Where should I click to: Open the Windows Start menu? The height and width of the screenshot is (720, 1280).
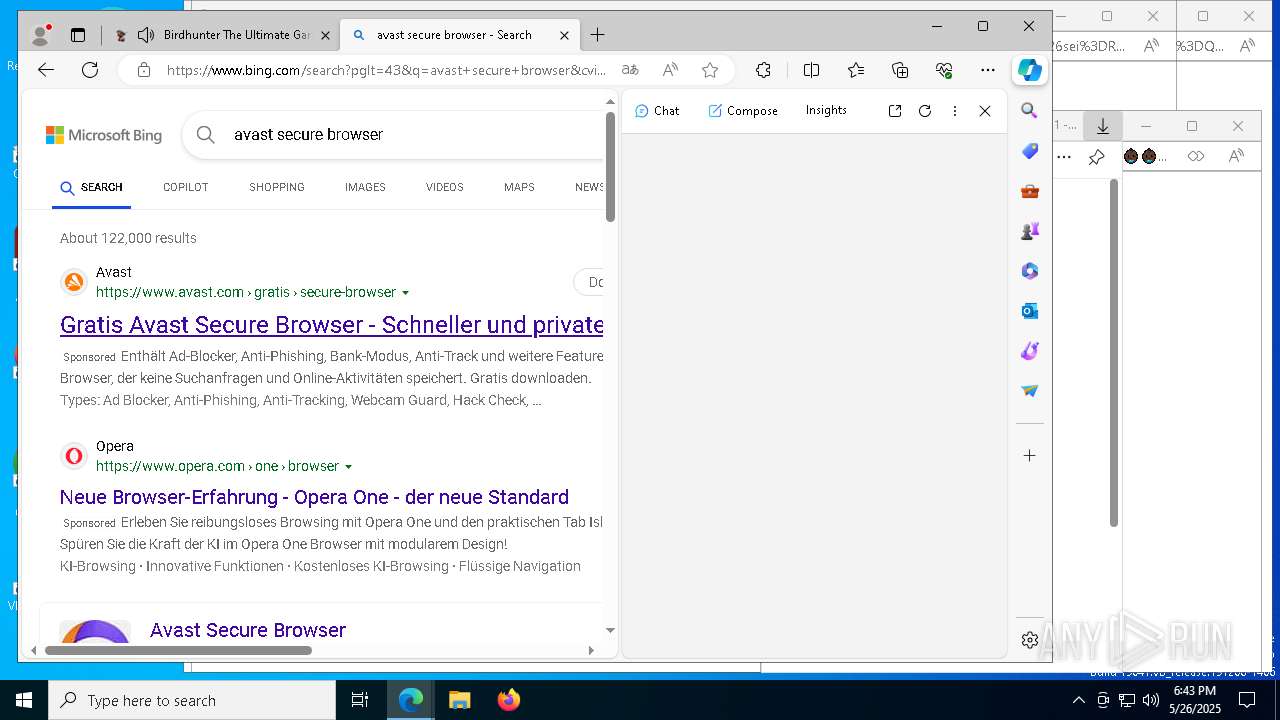click(24, 700)
